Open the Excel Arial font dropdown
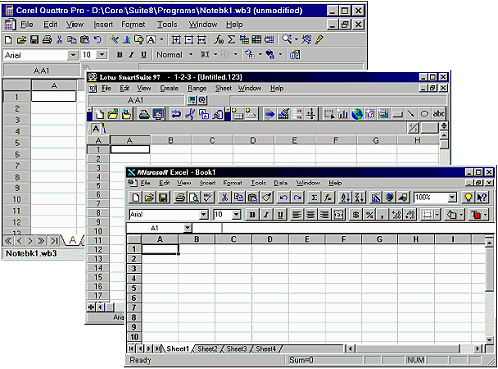This screenshot has height=369, width=498. click(x=204, y=215)
